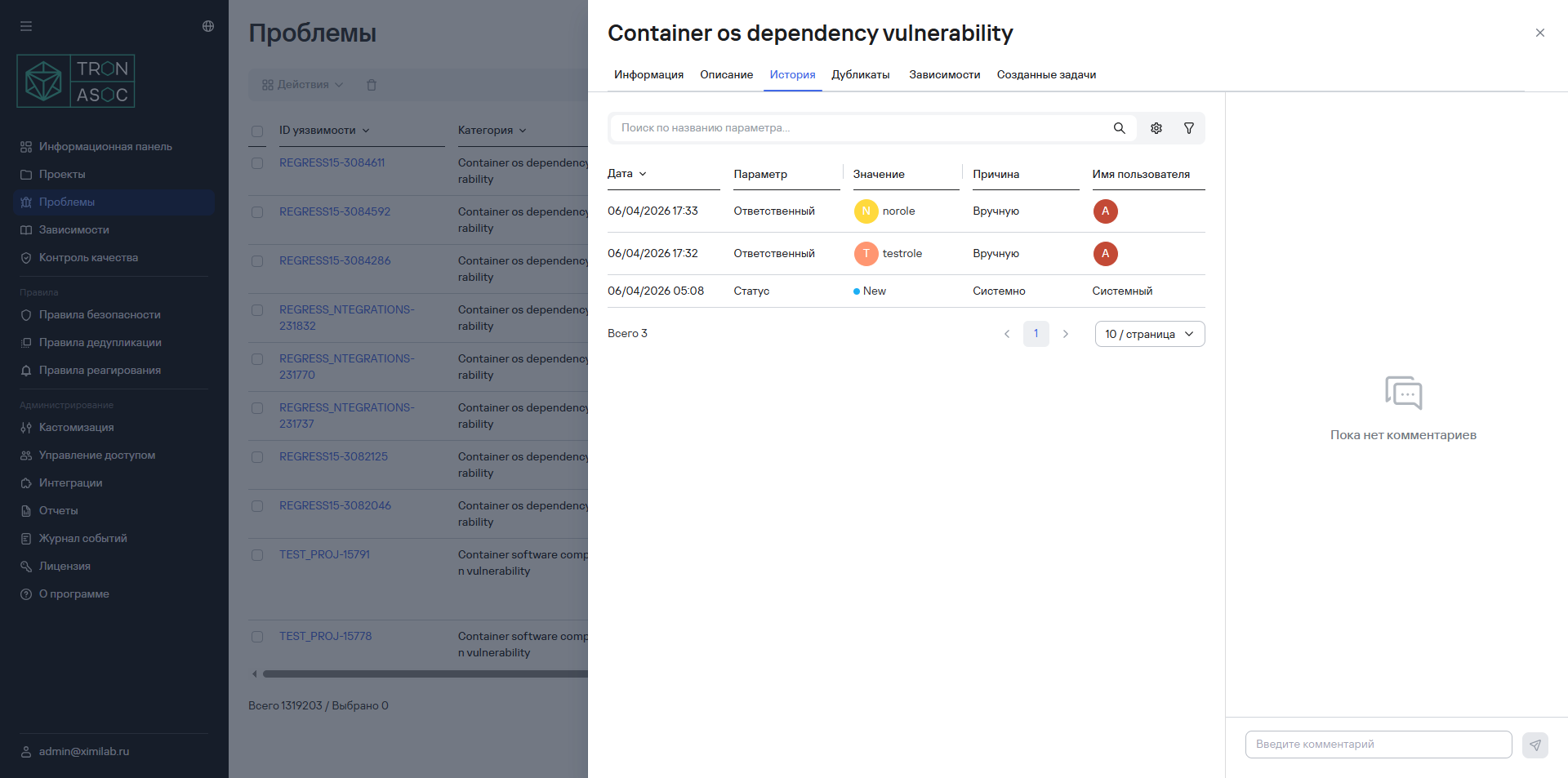Screen dimensions: 1568x778
Task: Switch to the Дубликаты tab
Action: pyautogui.click(x=860, y=74)
